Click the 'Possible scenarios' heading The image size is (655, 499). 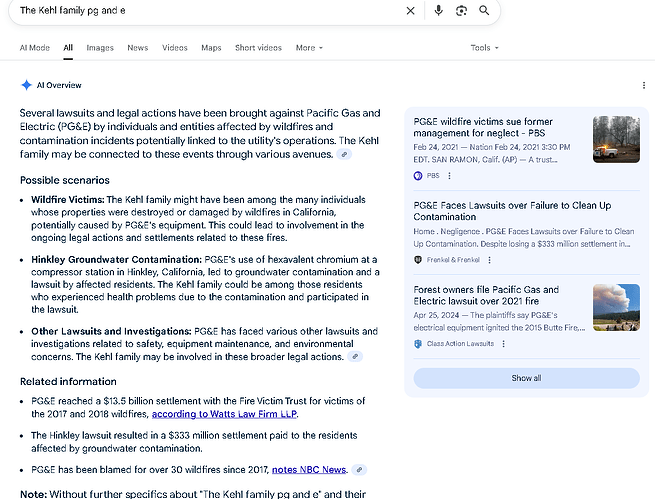coord(65,180)
